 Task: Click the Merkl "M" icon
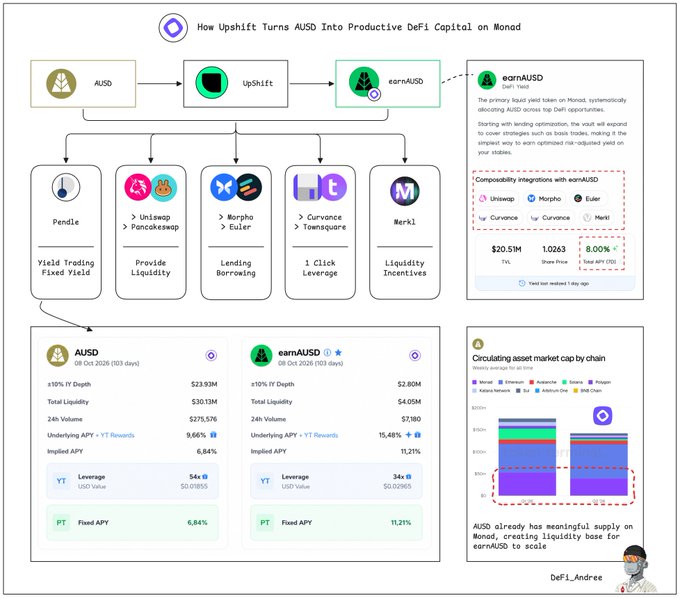tap(405, 191)
